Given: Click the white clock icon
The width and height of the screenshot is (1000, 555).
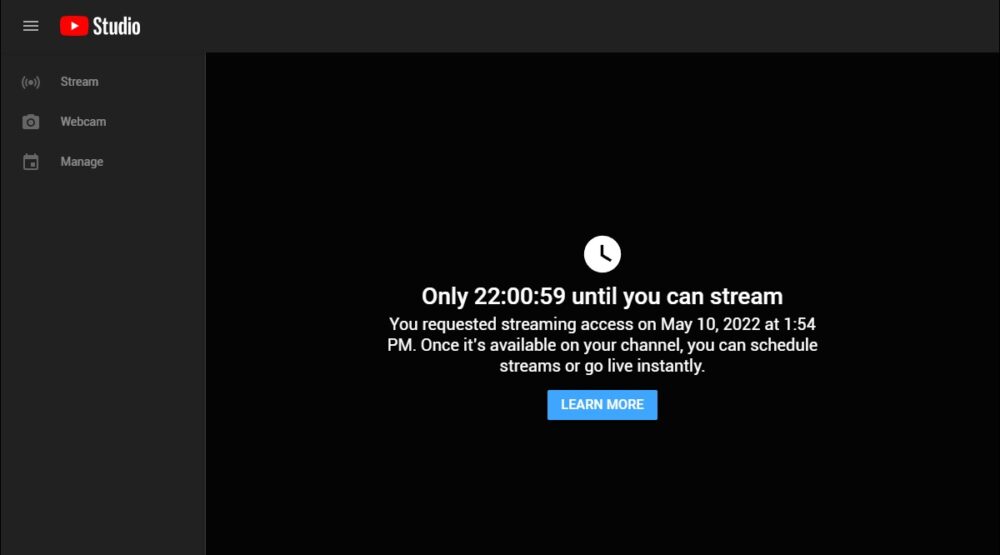Looking at the screenshot, I should [602, 254].
